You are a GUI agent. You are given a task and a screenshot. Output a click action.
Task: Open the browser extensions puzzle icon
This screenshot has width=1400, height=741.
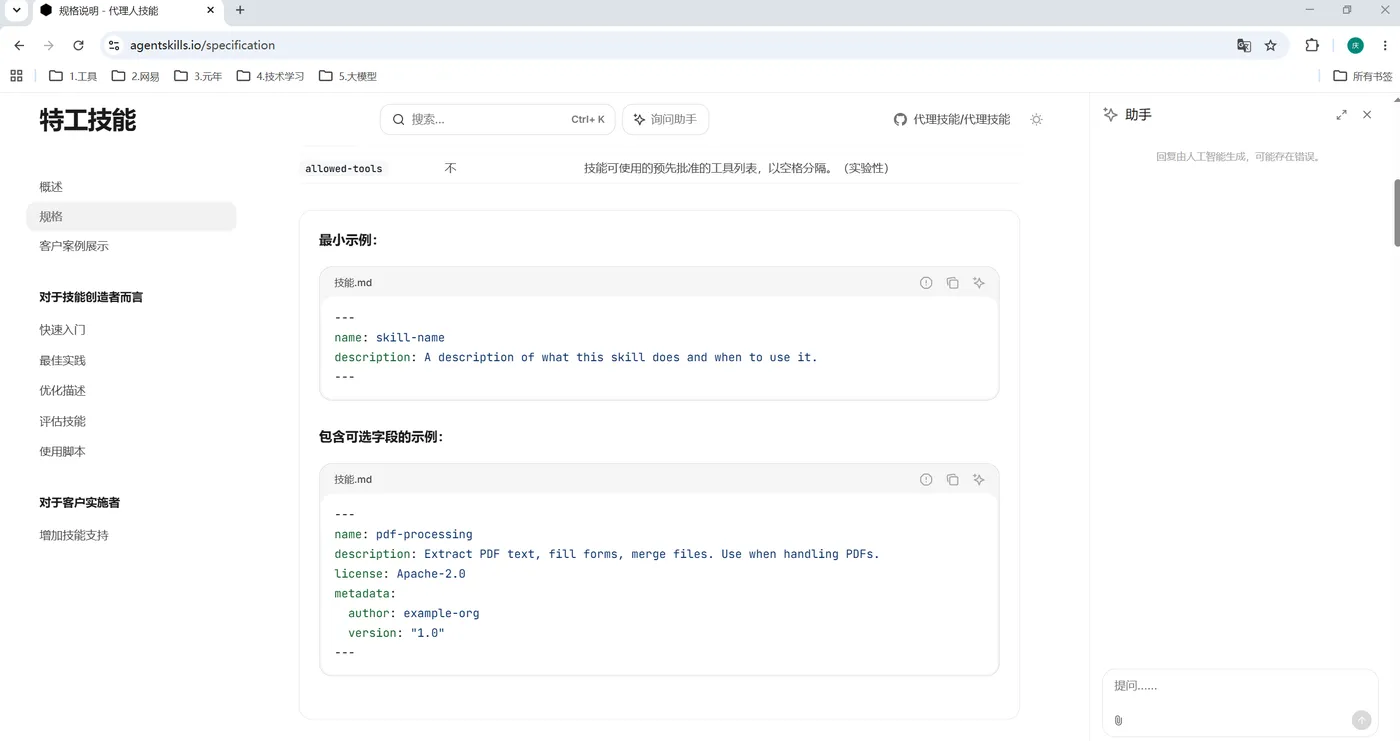point(1312,45)
